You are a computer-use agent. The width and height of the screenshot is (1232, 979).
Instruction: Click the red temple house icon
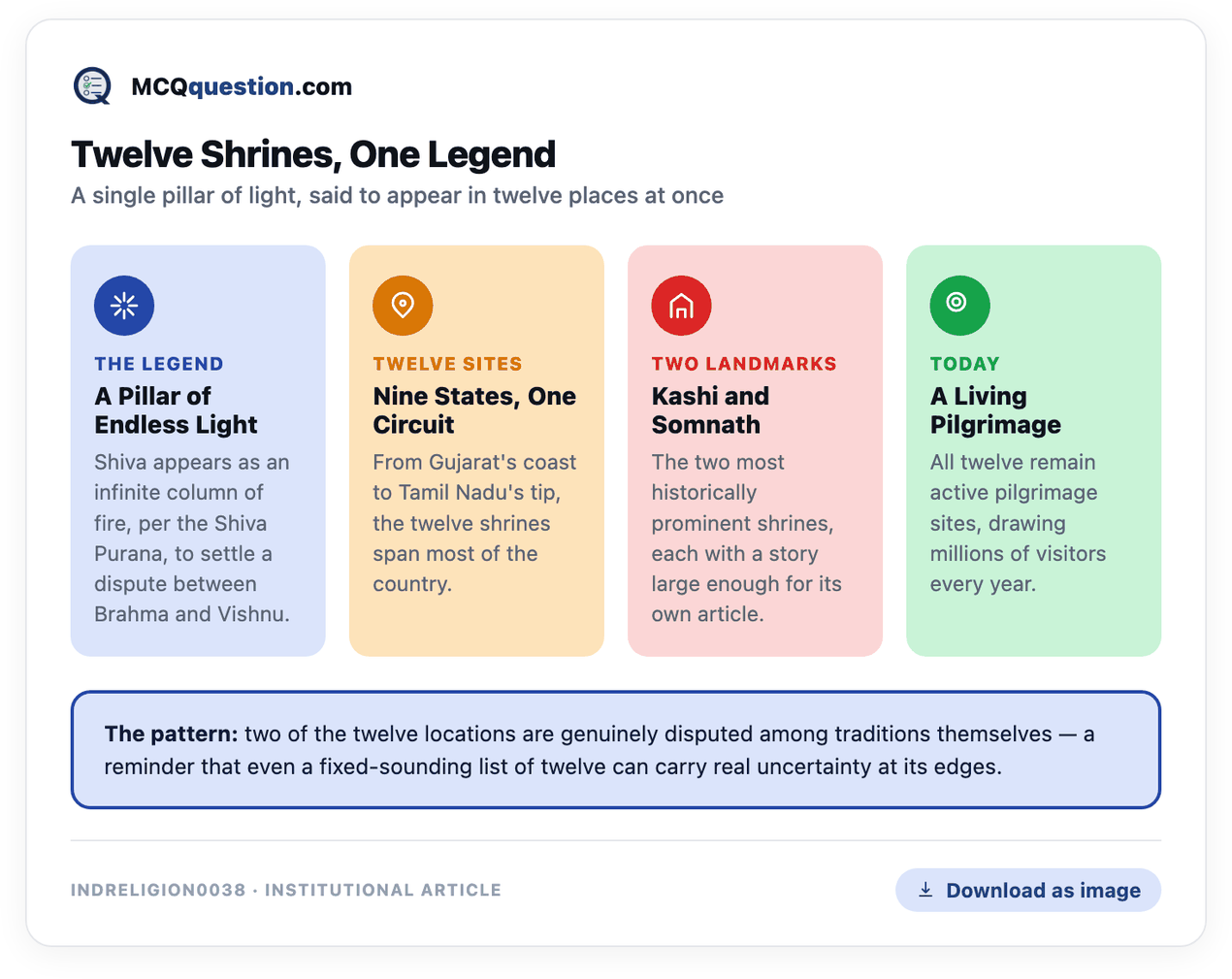click(681, 306)
